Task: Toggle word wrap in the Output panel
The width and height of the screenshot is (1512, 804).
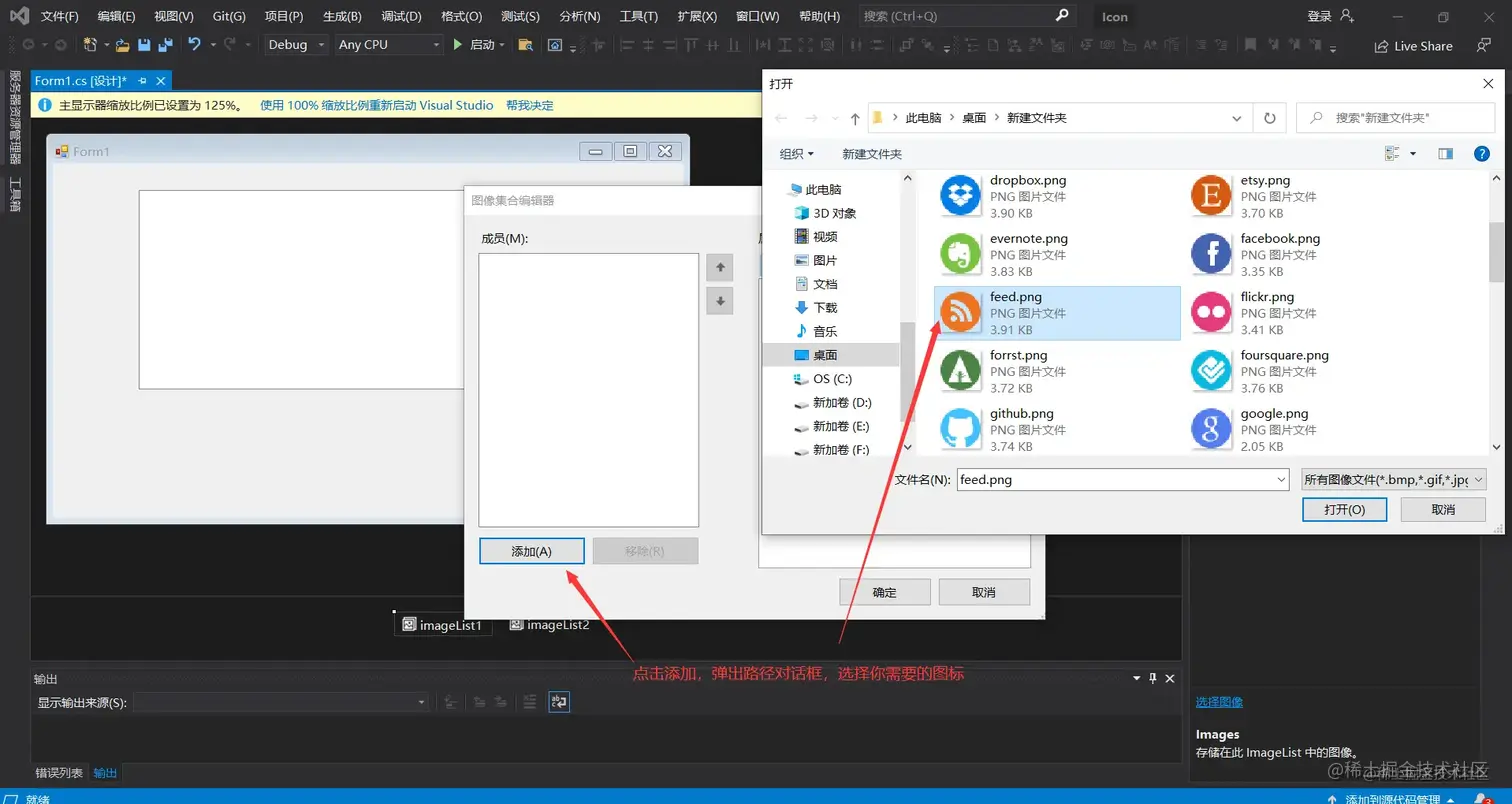Action: click(x=559, y=702)
